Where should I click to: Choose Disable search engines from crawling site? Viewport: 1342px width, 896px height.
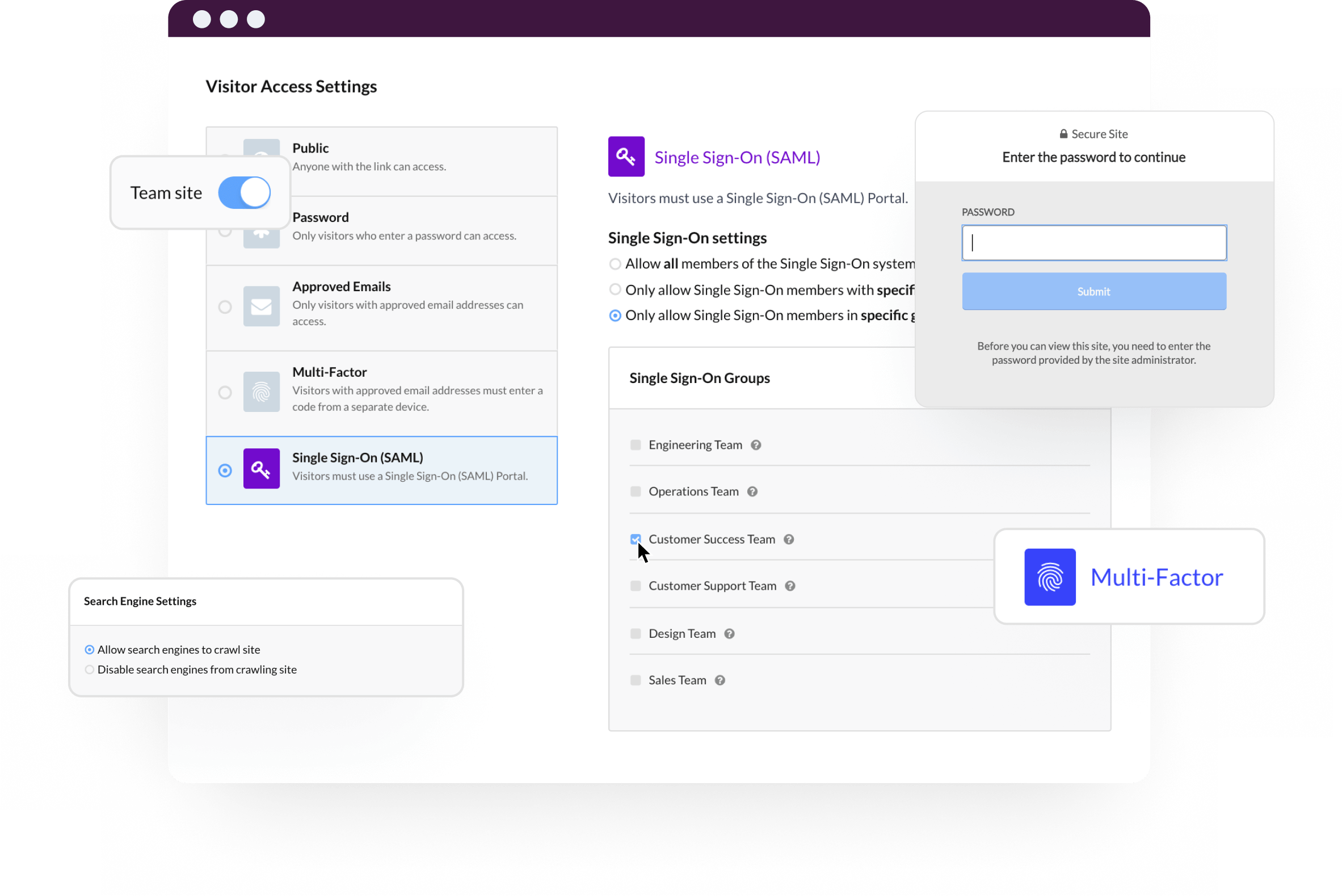(90, 669)
